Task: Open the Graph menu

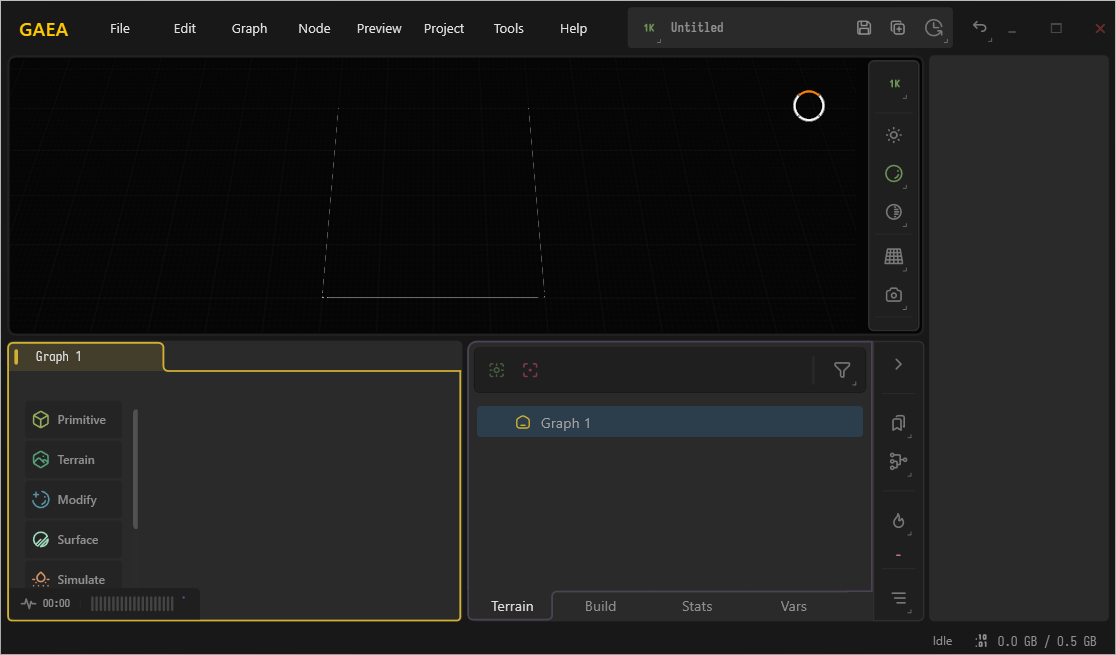Action: [249, 28]
